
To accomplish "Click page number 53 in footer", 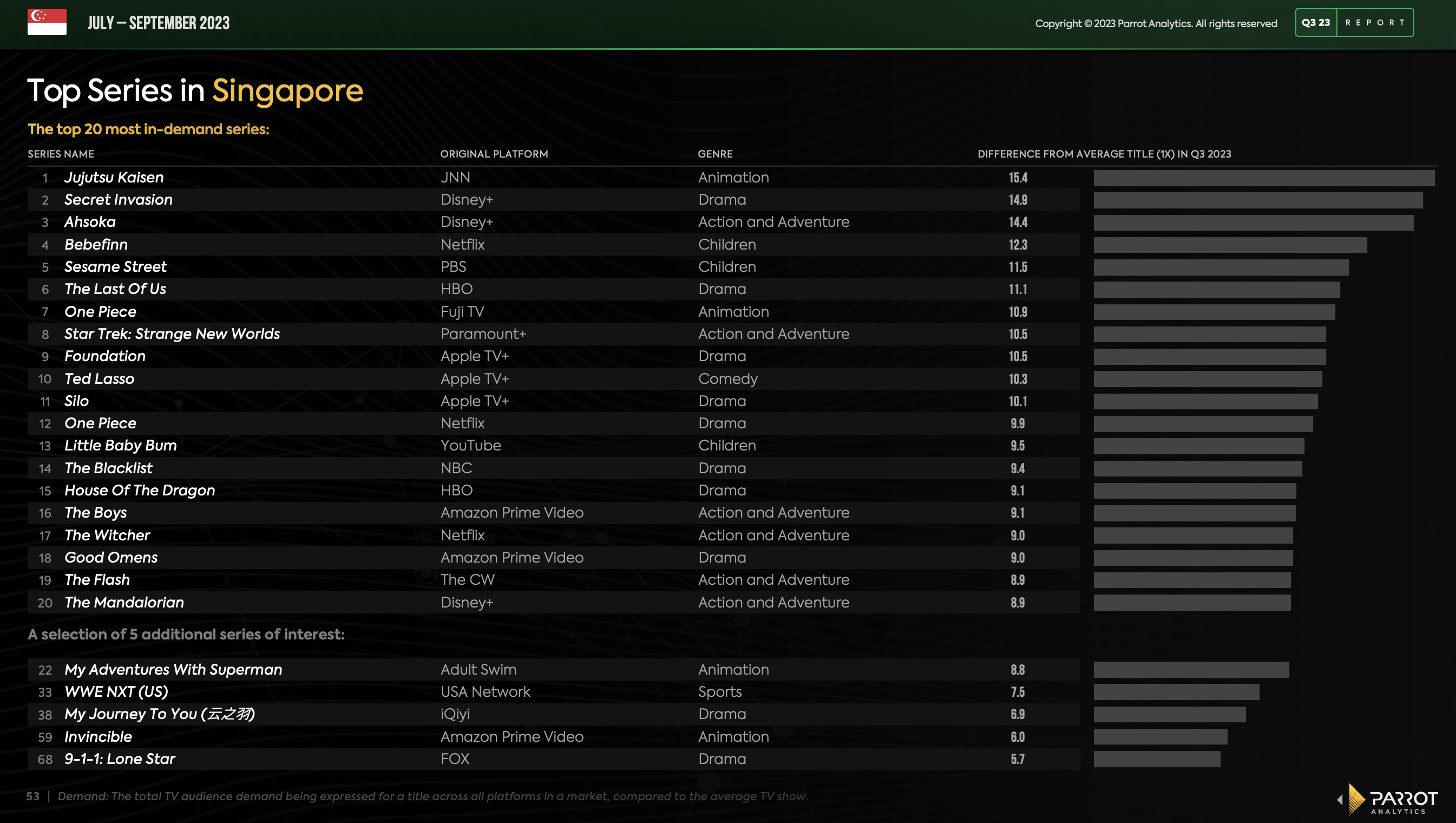I will (x=33, y=796).
